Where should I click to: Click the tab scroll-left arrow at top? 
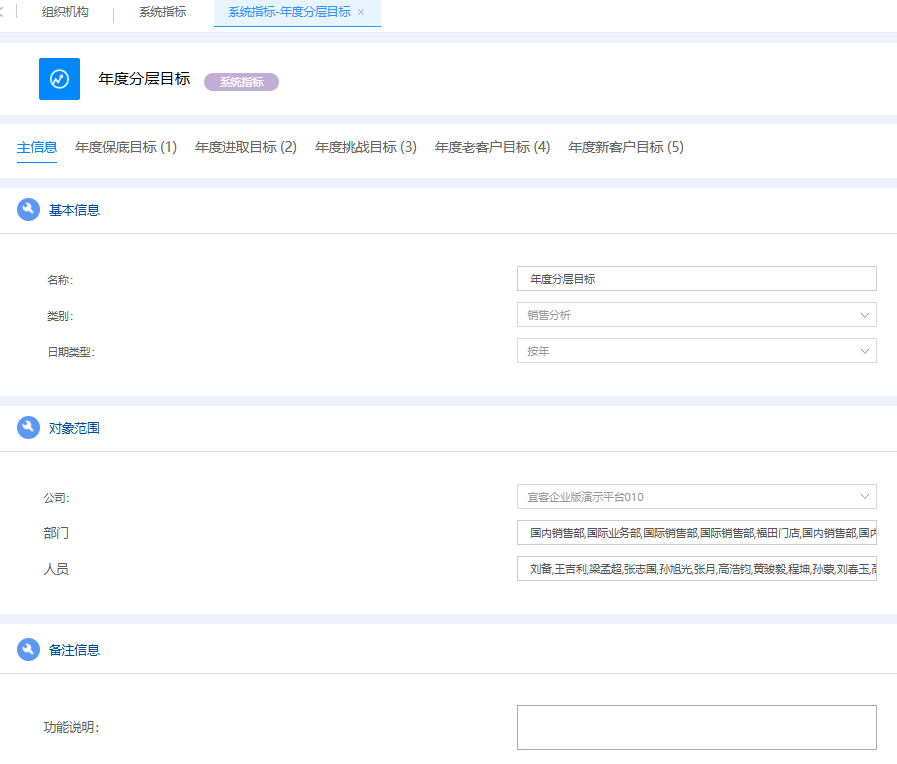click(2, 12)
